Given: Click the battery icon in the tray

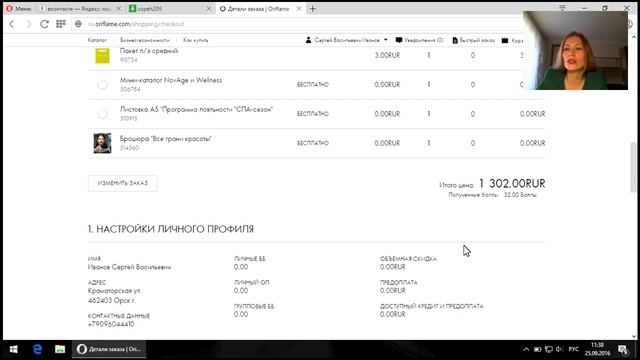Looking at the screenshot, I should pos(538,349).
